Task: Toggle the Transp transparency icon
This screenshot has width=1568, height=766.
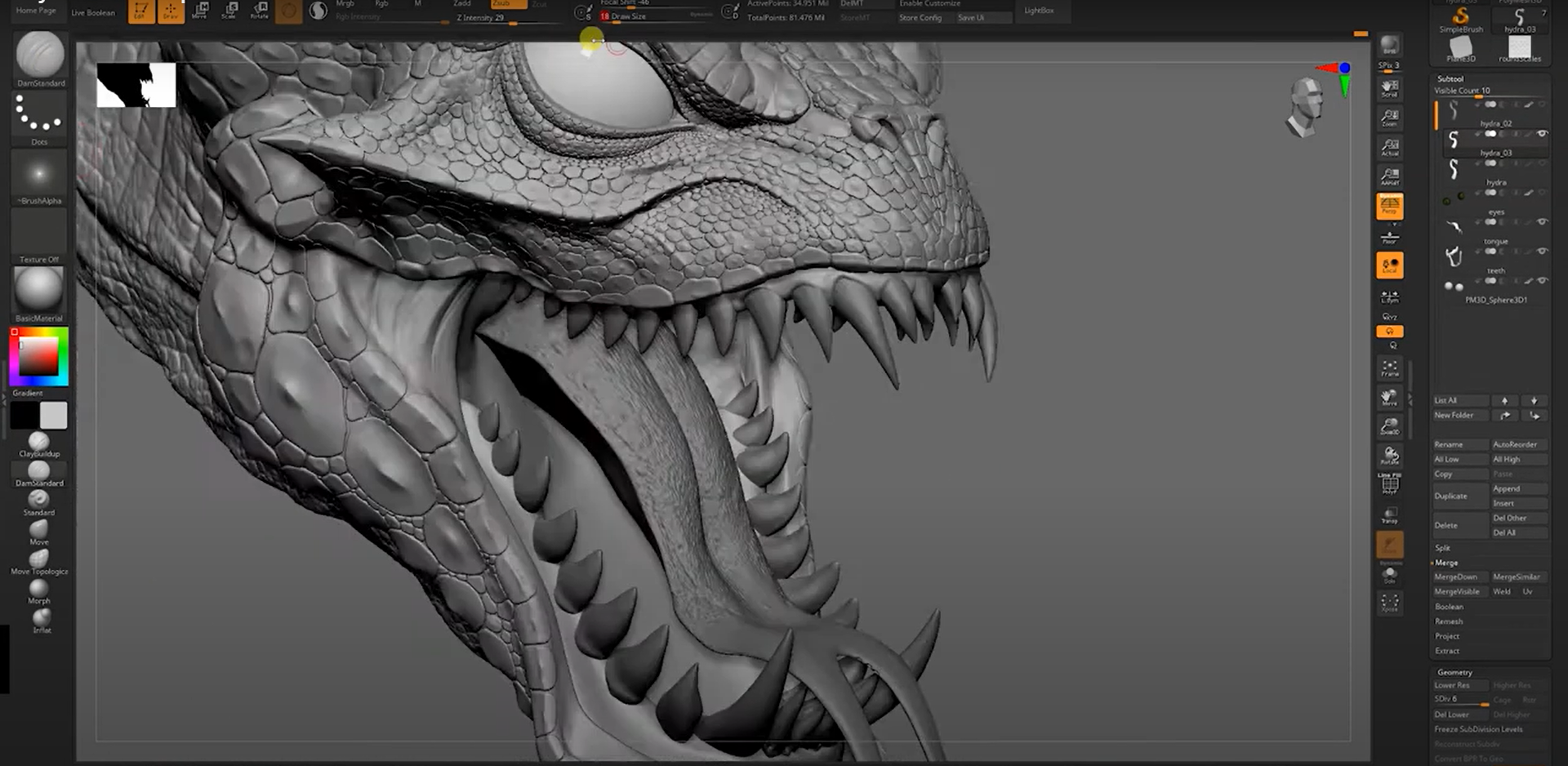Action: 1389,514
